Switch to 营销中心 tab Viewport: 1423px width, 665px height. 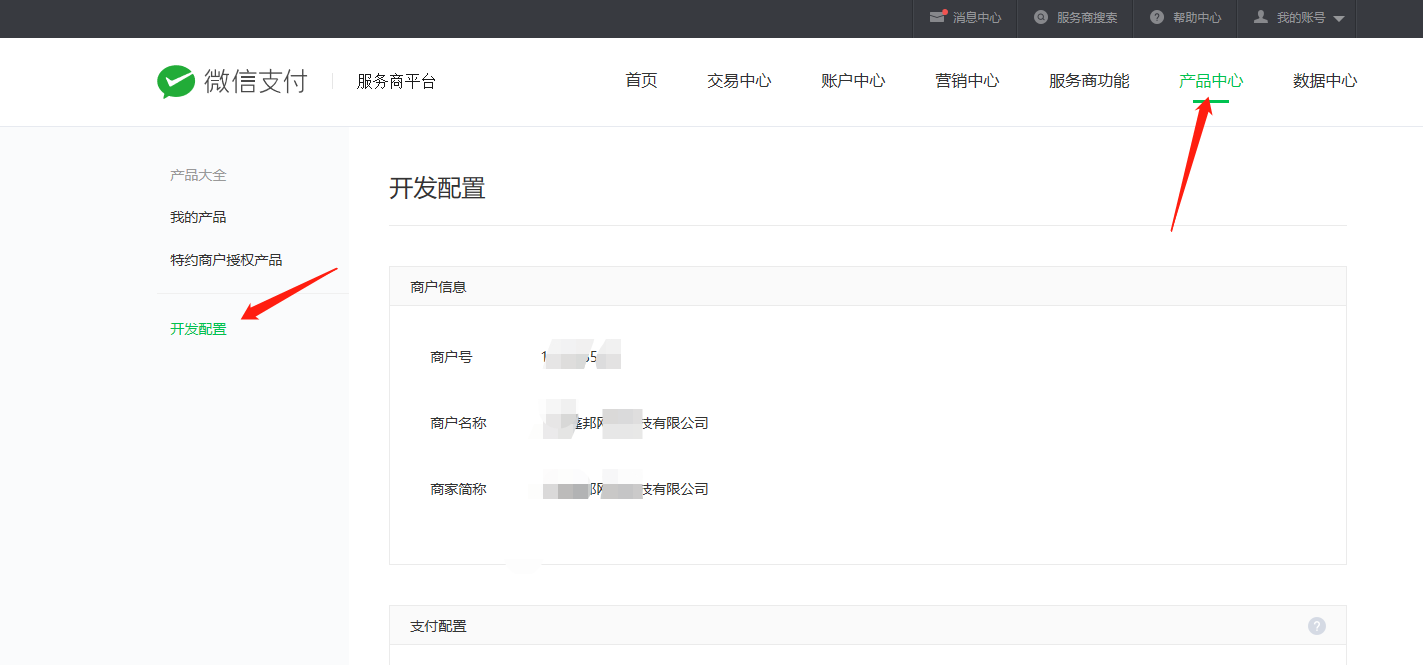pyautogui.click(x=967, y=81)
